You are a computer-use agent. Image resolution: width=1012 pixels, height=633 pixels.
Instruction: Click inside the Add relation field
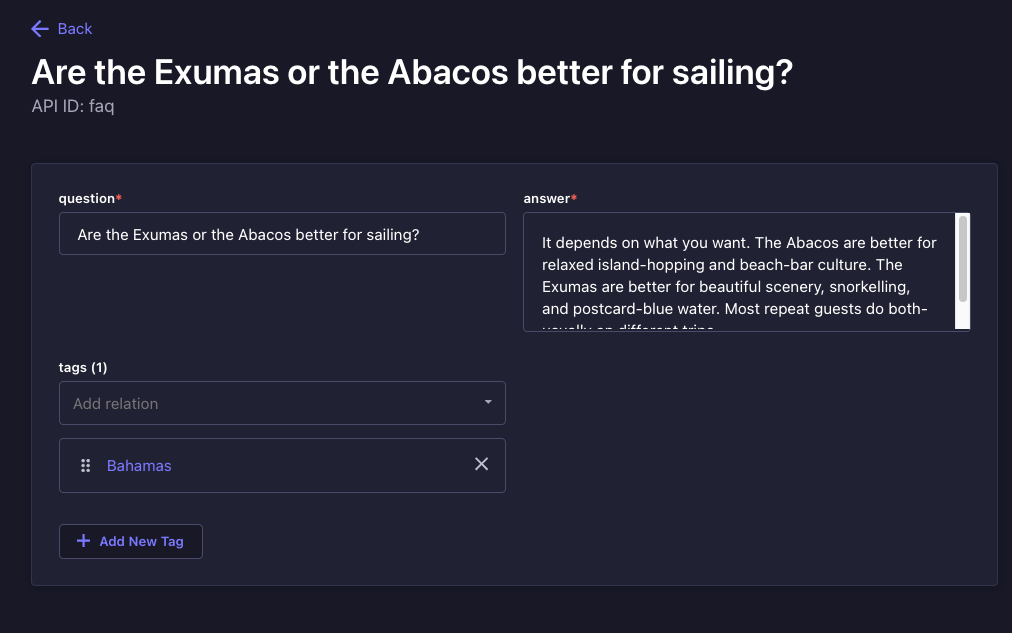282,403
